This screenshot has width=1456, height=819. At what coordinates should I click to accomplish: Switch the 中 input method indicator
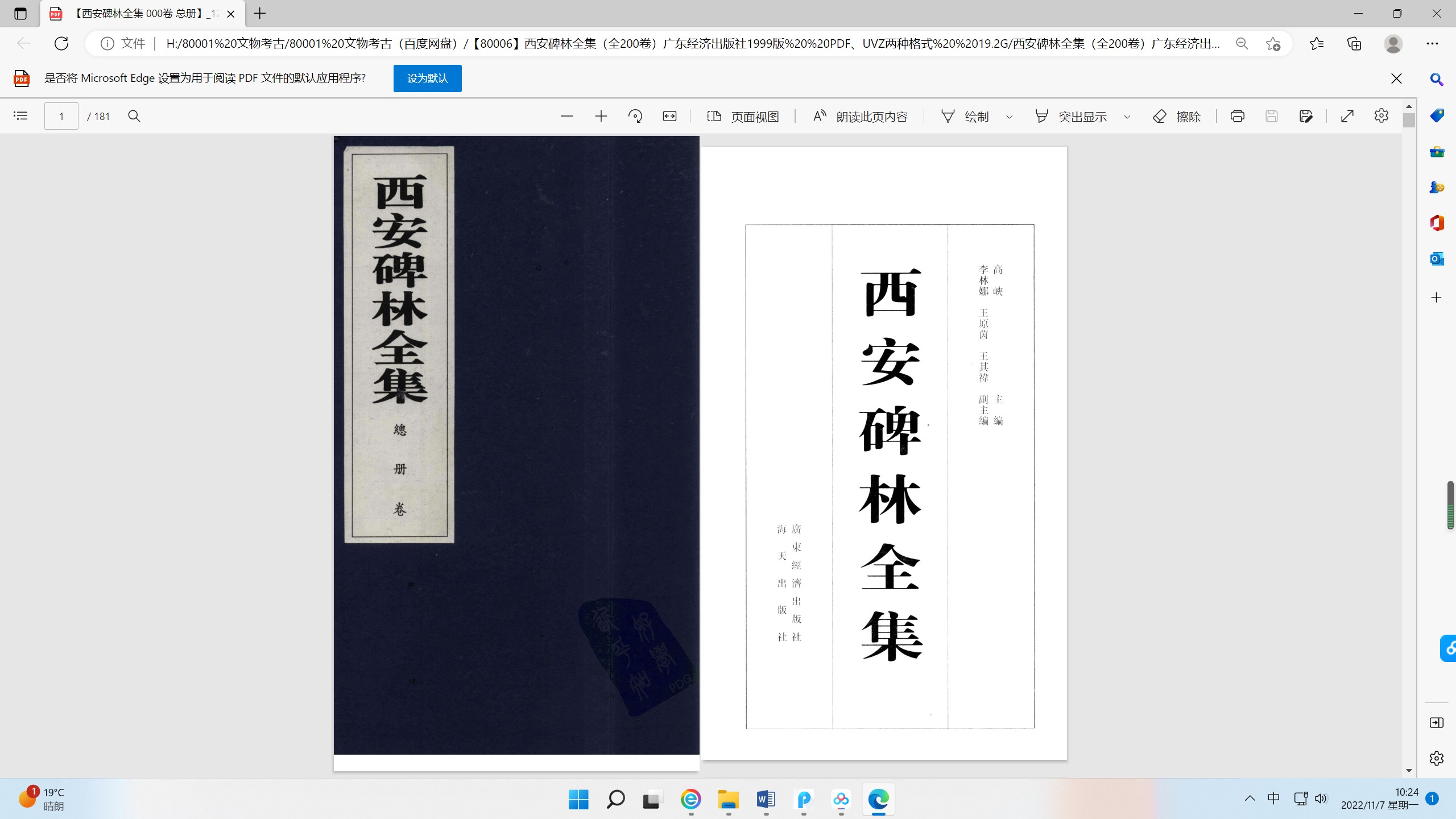[1273, 799]
